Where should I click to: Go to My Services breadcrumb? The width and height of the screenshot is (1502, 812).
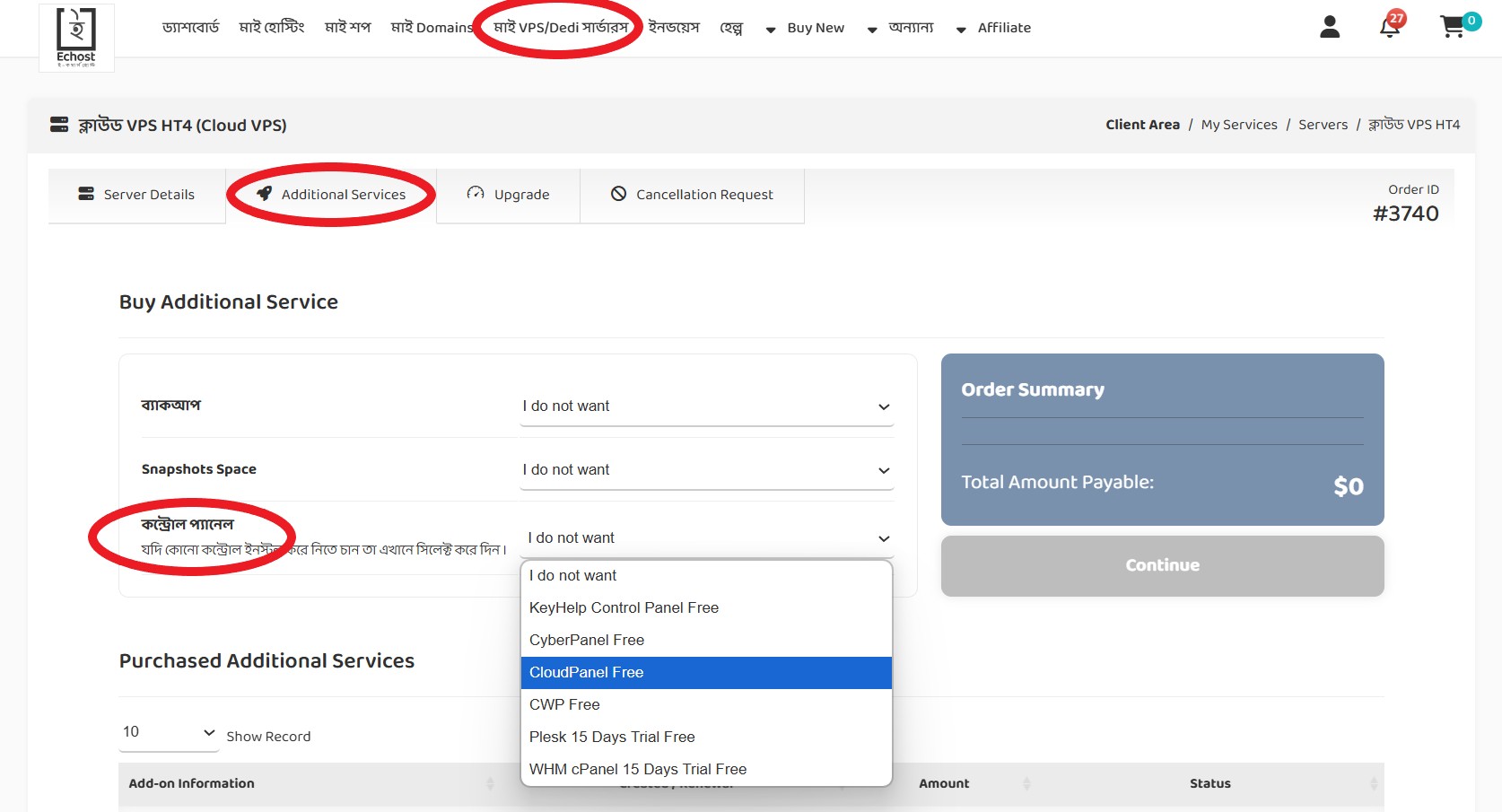tap(1239, 125)
